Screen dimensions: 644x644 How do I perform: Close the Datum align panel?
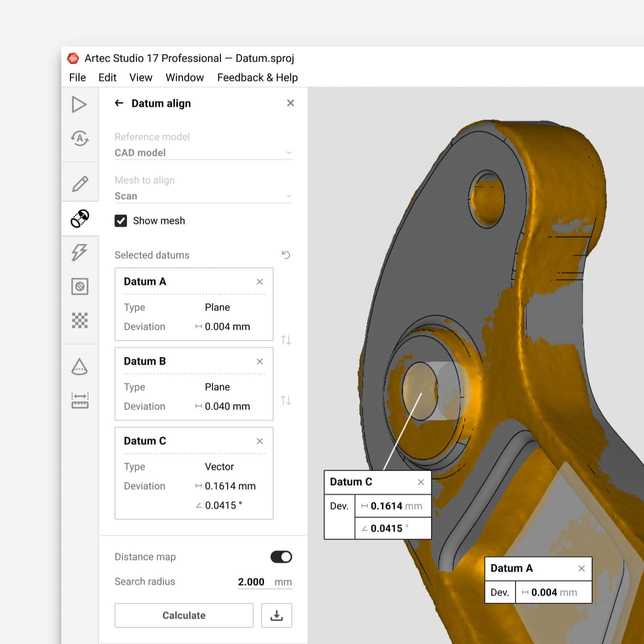pyautogui.click(x=290, y=103)
